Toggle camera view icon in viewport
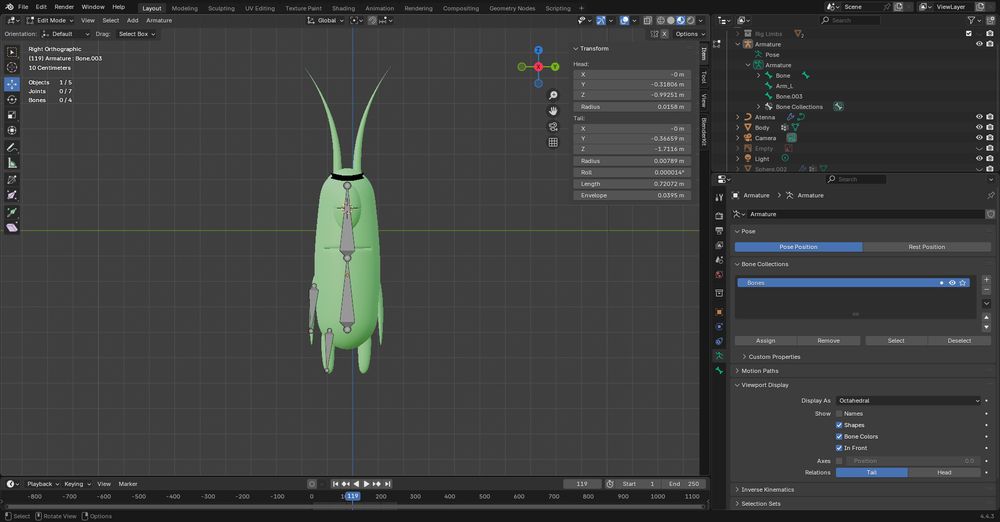Image resolution: width=1000 pixels, height=522 pixels. pyautogui.click(x=553, y=126)
